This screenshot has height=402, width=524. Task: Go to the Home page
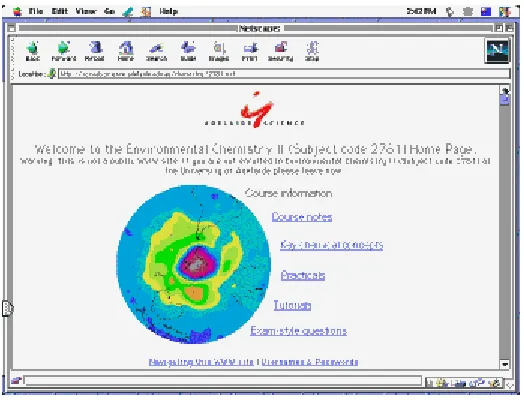click(126, 51)
